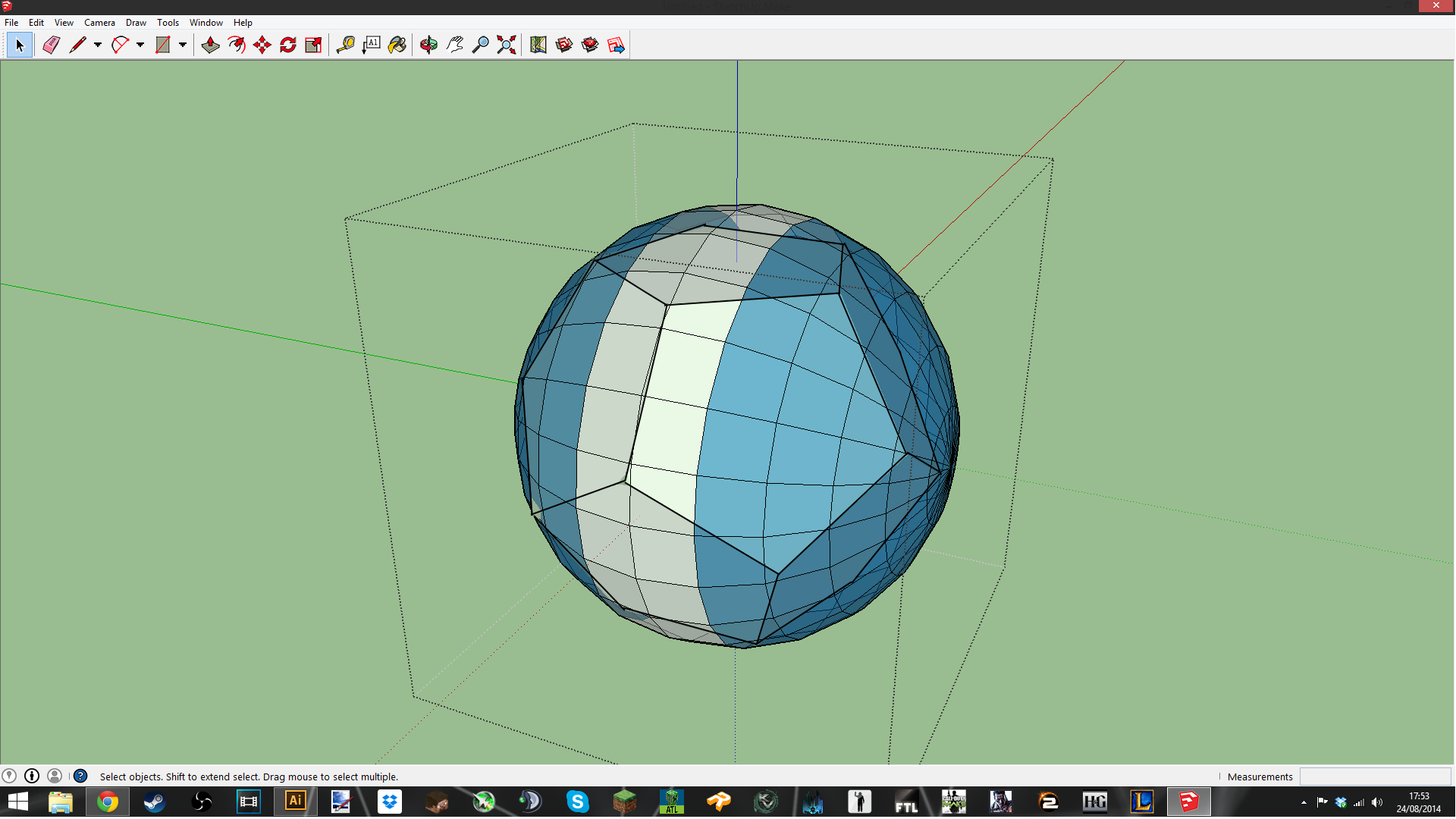This screenshot has height=819, width=1456.
Task: Select the Move tool
Action: pos(262,45)
